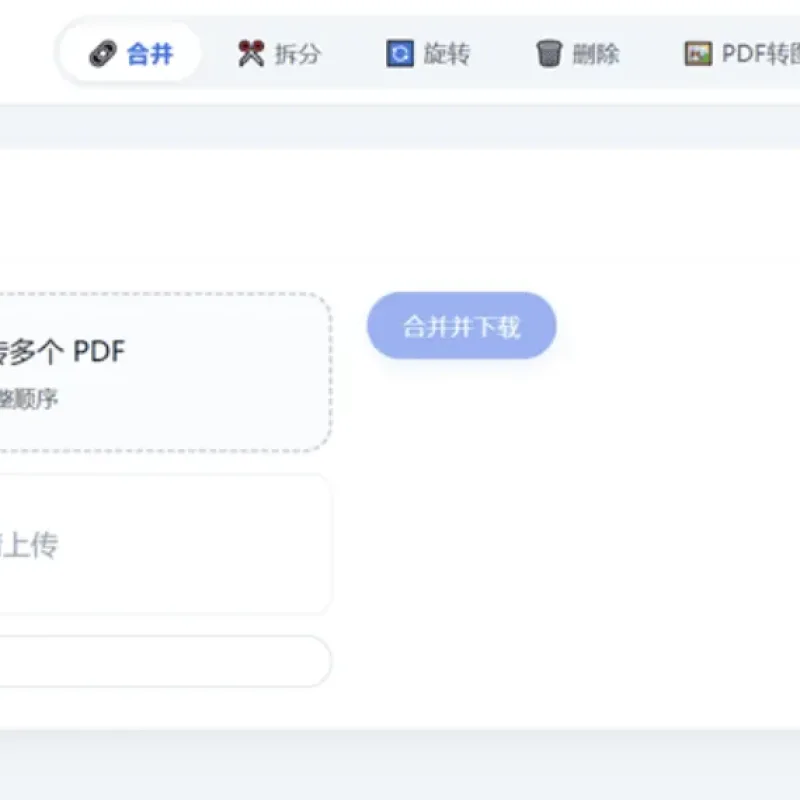Click the 上传 file list box
The height and width of the screenshot is (800, 800).
click(166, 544)
